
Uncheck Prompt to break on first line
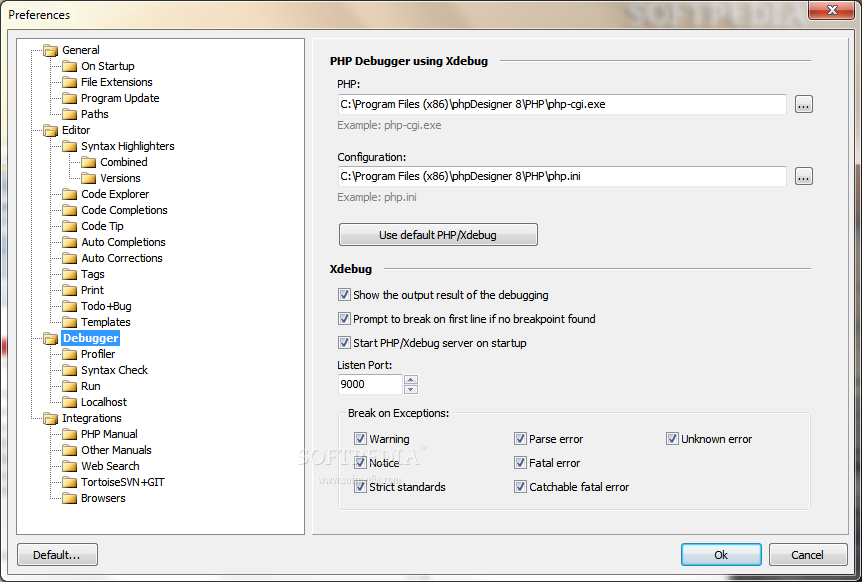(344, 319)
